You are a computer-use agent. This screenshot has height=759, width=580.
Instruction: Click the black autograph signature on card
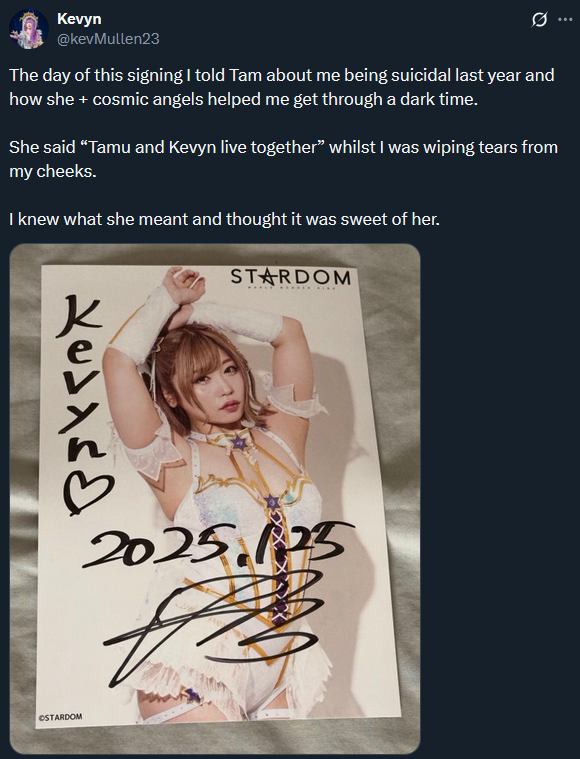[x=215, y=624]
